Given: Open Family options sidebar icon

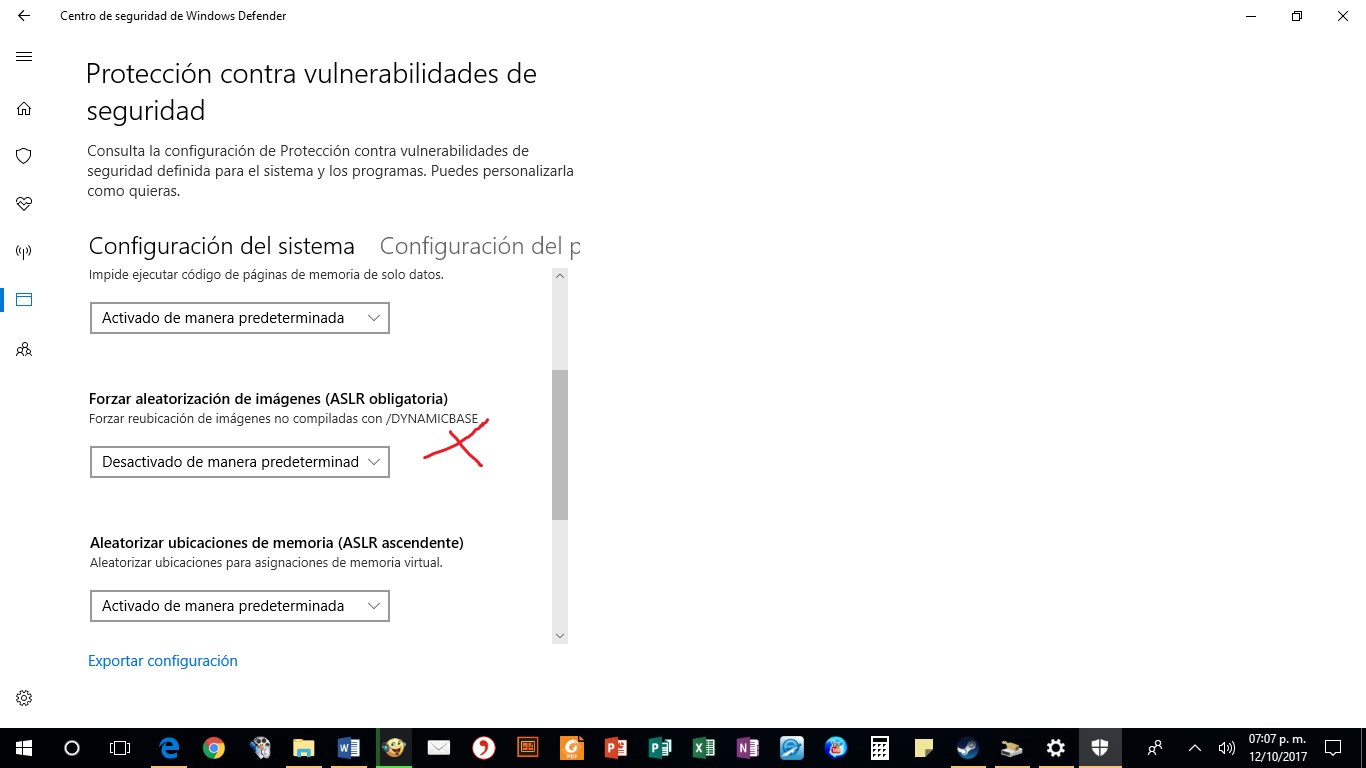Looking at the screenshot, I should (x=24, y=350).
